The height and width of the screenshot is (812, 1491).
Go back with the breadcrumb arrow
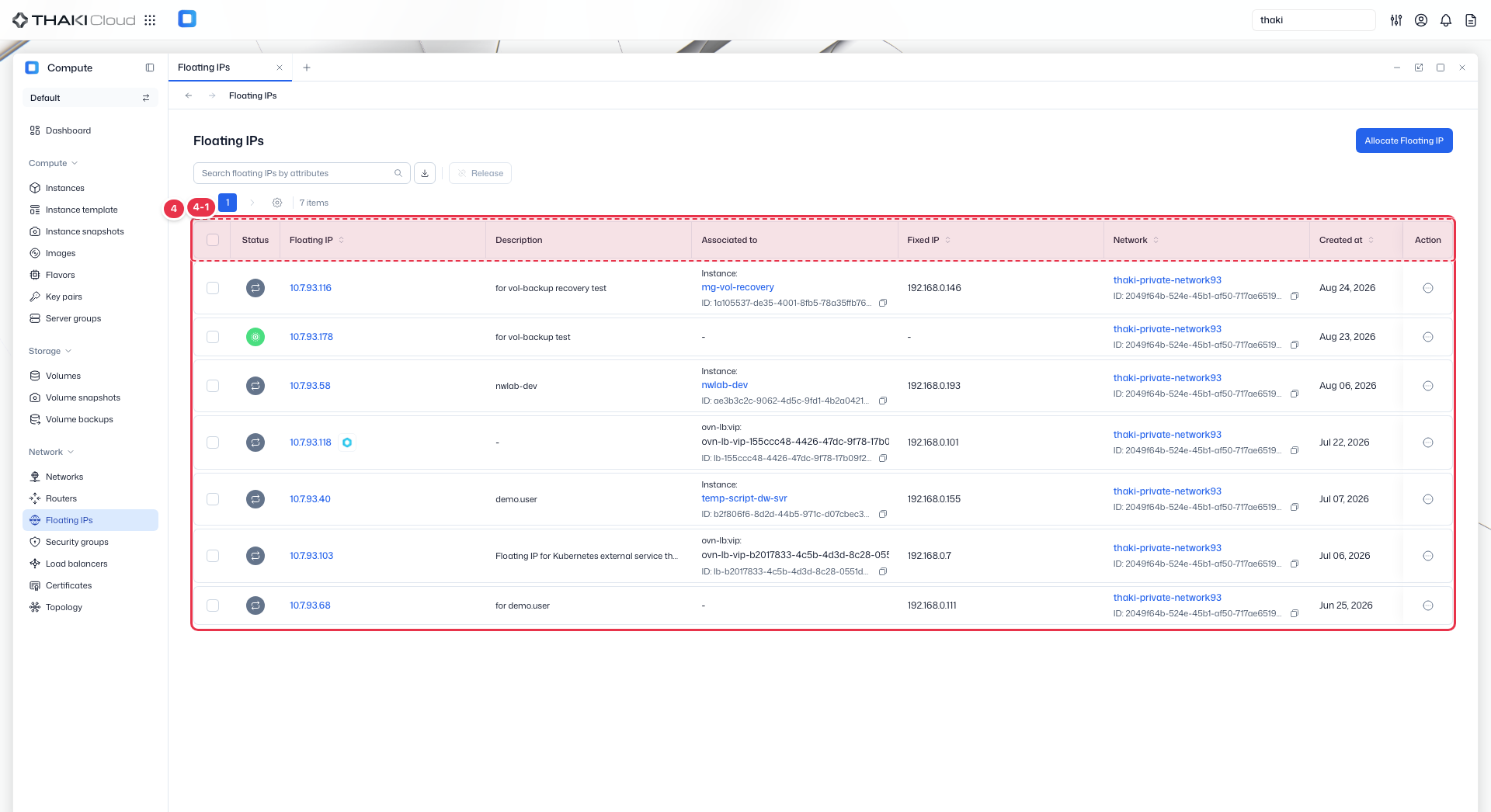[189, 95]
